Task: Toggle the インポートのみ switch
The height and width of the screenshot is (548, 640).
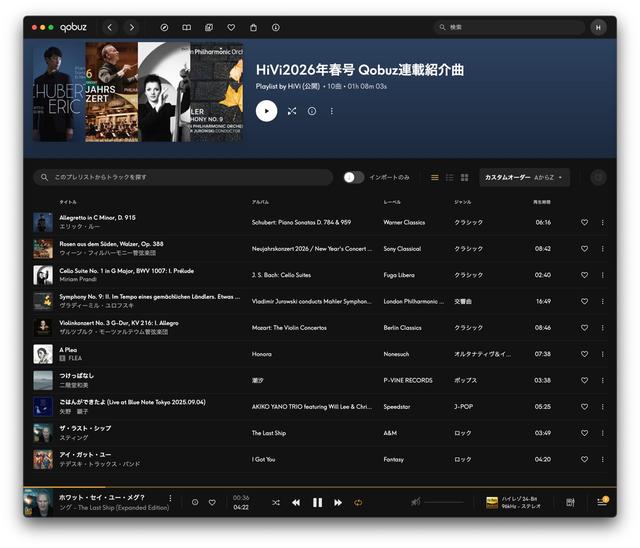Action: 353,177
